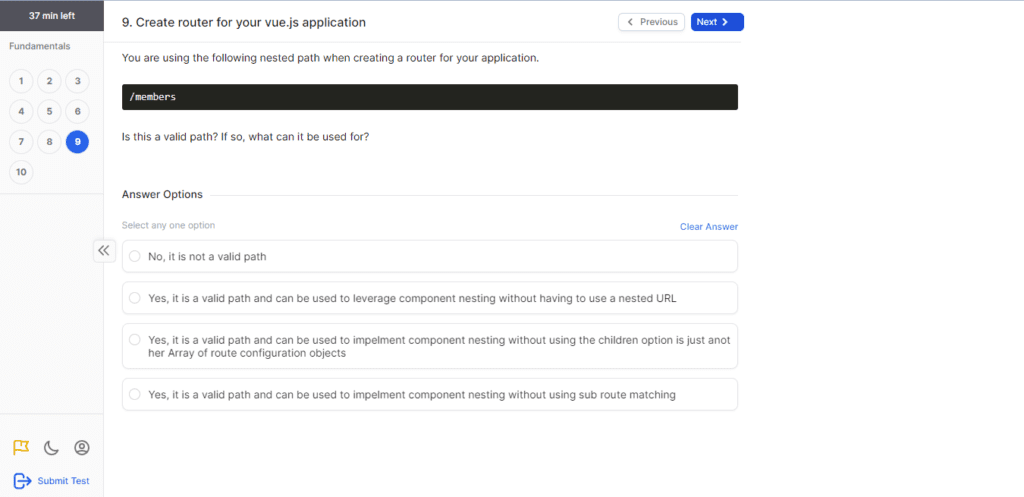Go to question 6
The width and height of the screenshot is (1024, 497).
coord(78,111)
